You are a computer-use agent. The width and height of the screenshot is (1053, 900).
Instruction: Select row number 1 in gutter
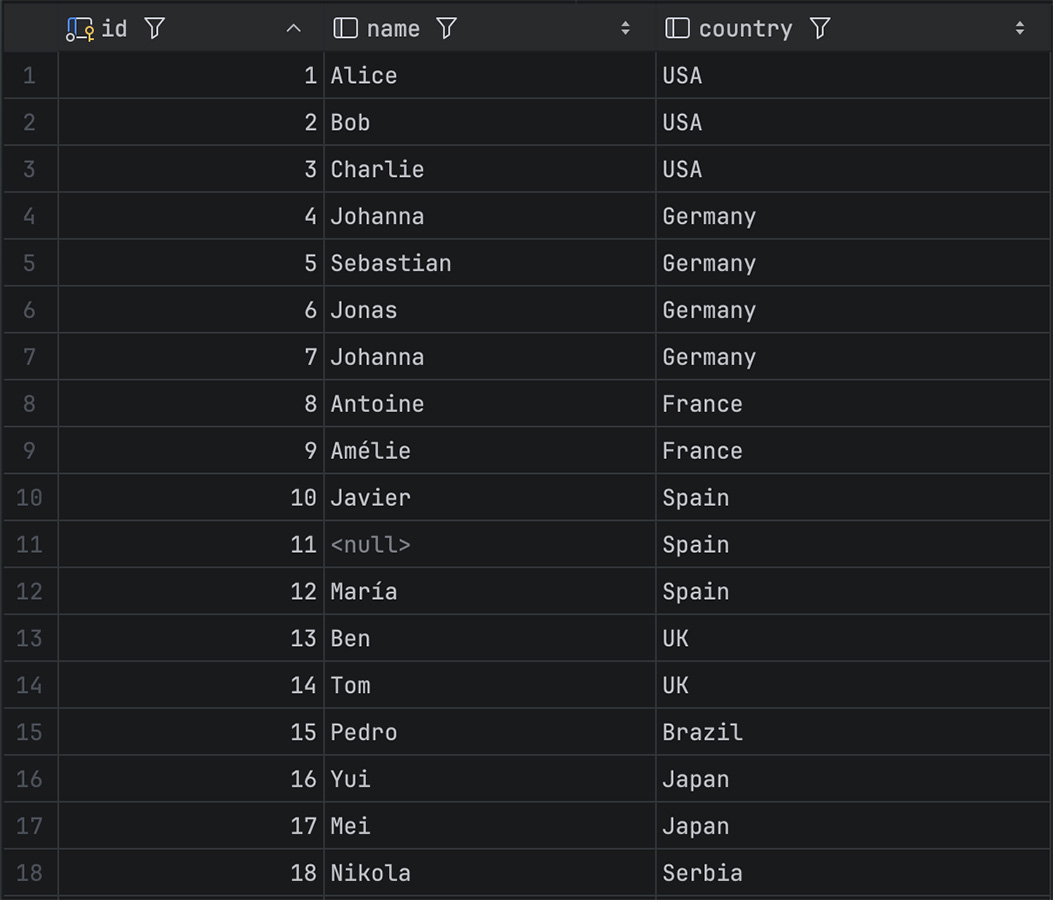point(29,76)
